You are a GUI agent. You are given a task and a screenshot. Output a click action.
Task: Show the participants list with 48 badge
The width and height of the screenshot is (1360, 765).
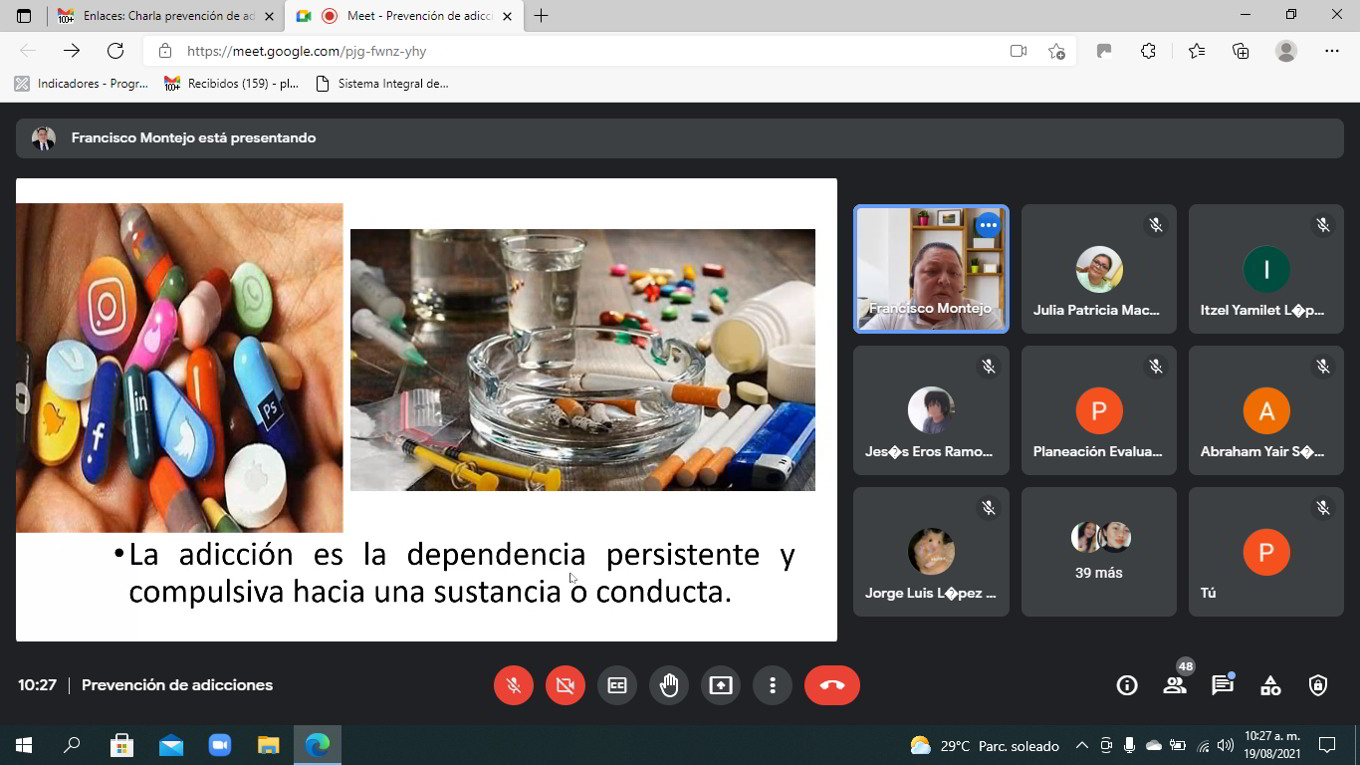tap(1175, 685)
